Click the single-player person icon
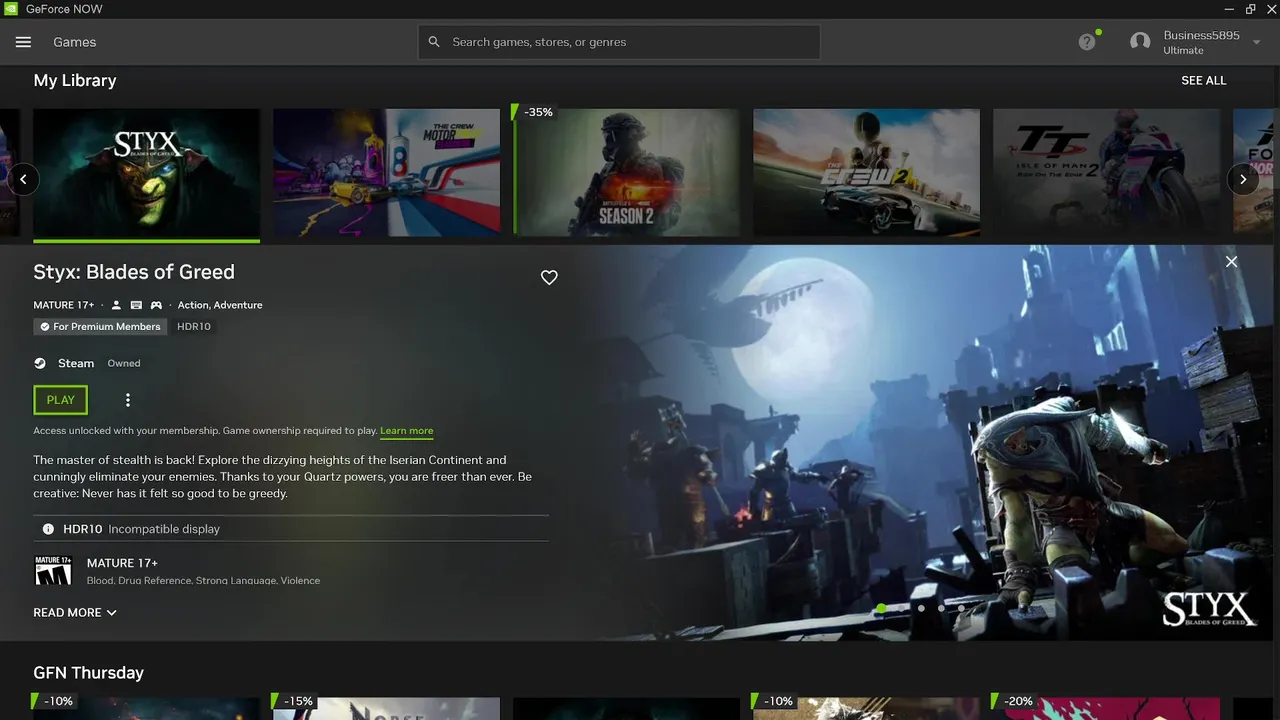 tap(116, 305)
